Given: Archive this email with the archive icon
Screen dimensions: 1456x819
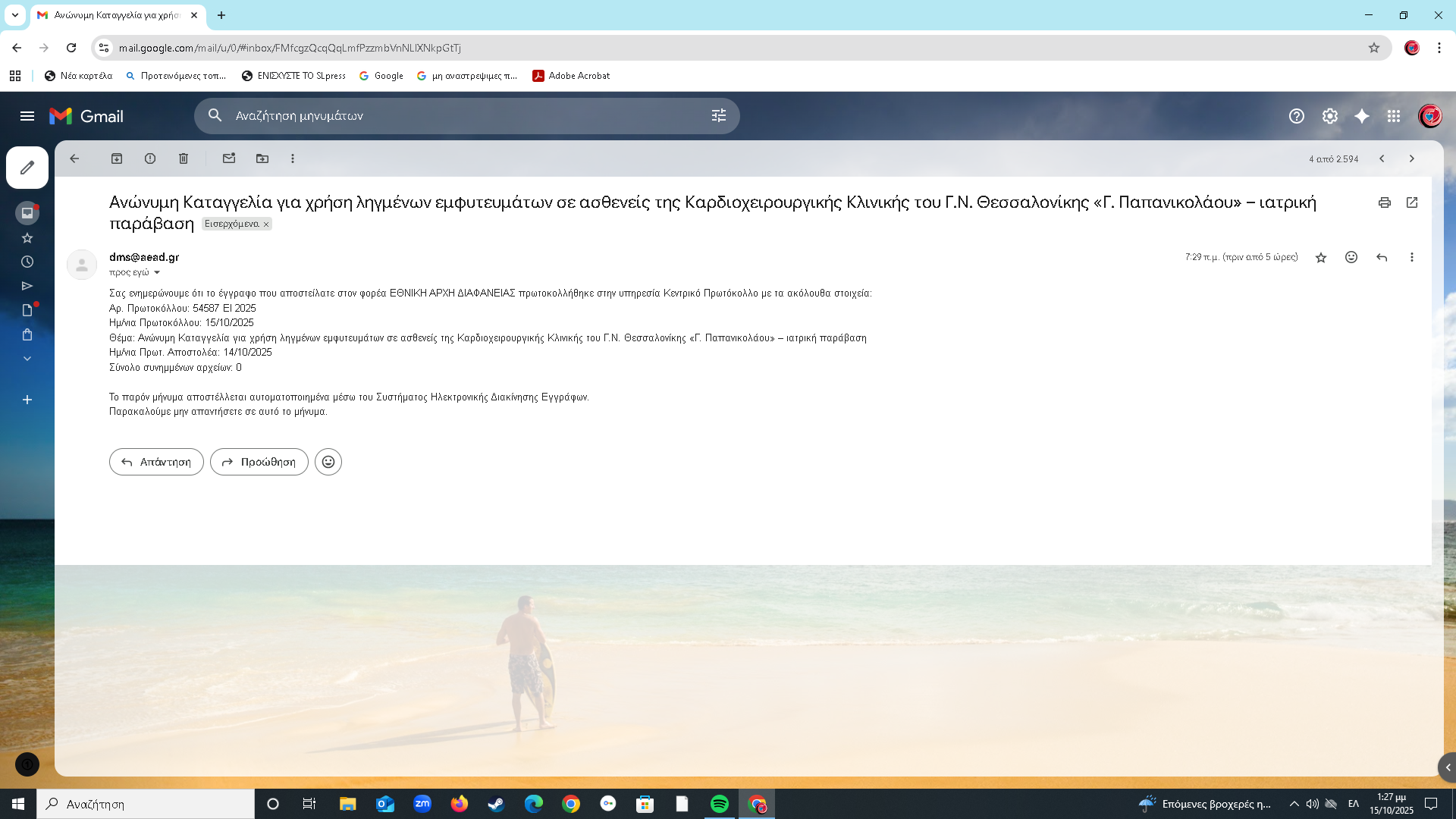Looking at the screenshot, I should tap(117, 158).
